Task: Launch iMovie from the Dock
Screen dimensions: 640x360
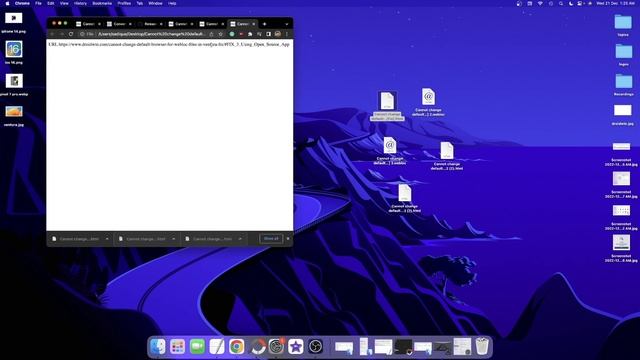Action: (296, 347)
